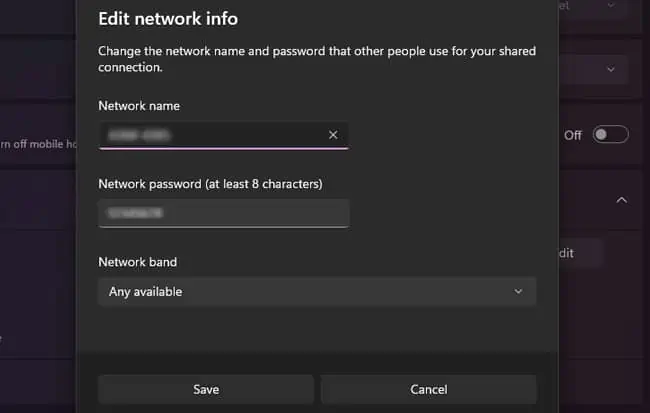Click the Network name label
The image size is (650, 413).
pos(138,105)
